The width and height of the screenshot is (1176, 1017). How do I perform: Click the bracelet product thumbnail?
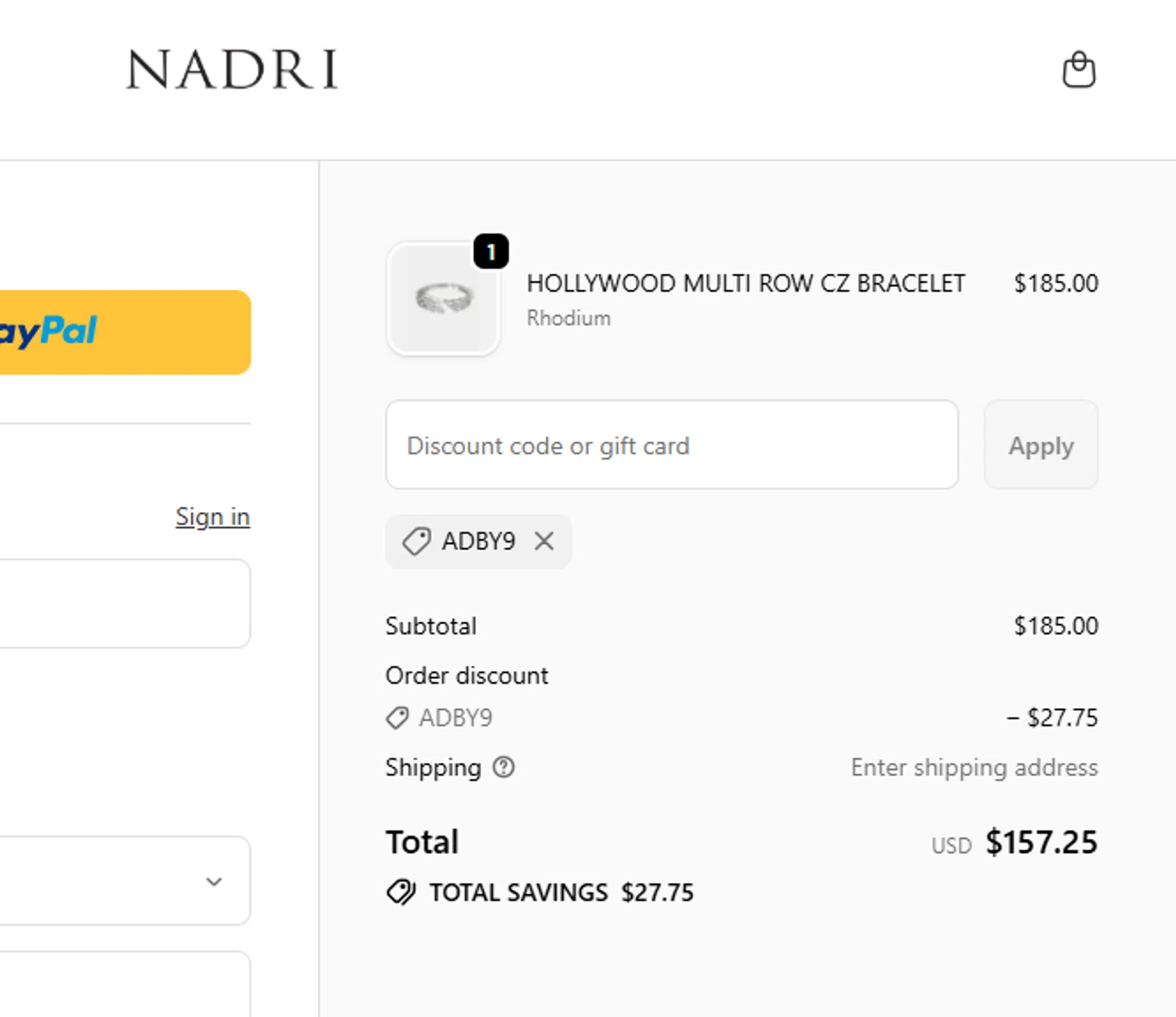pos(444,299)
